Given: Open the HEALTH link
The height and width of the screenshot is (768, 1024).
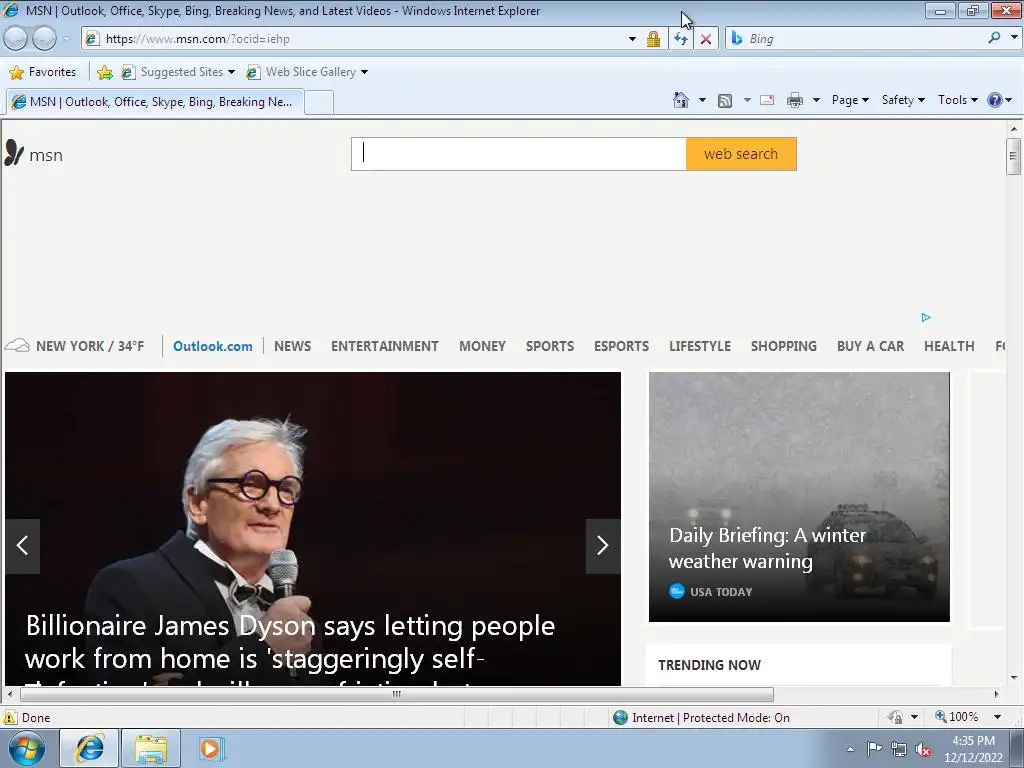Looking at the screenshot, I should pyautogui.click(x=949, y=346).
